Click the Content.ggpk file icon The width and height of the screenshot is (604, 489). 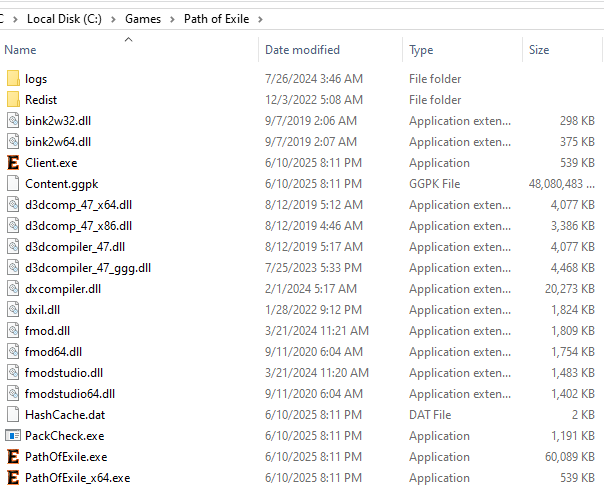pos(13,184)
